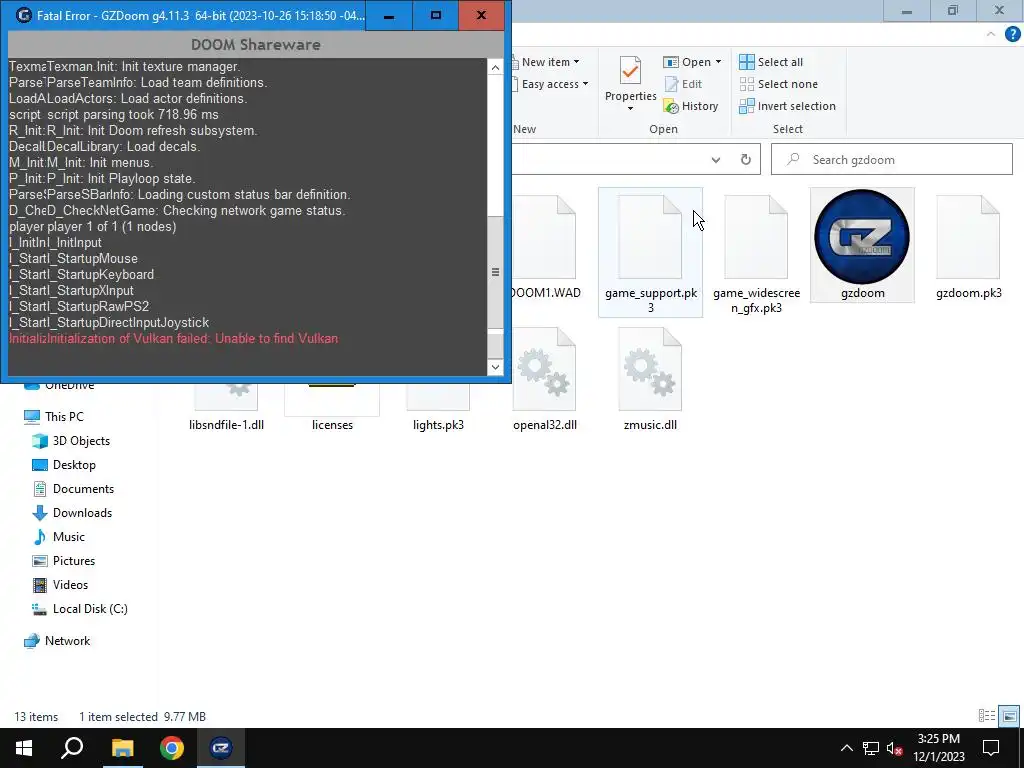
Task: Click GZDoom taskbar button
Action: pos(221,748)
